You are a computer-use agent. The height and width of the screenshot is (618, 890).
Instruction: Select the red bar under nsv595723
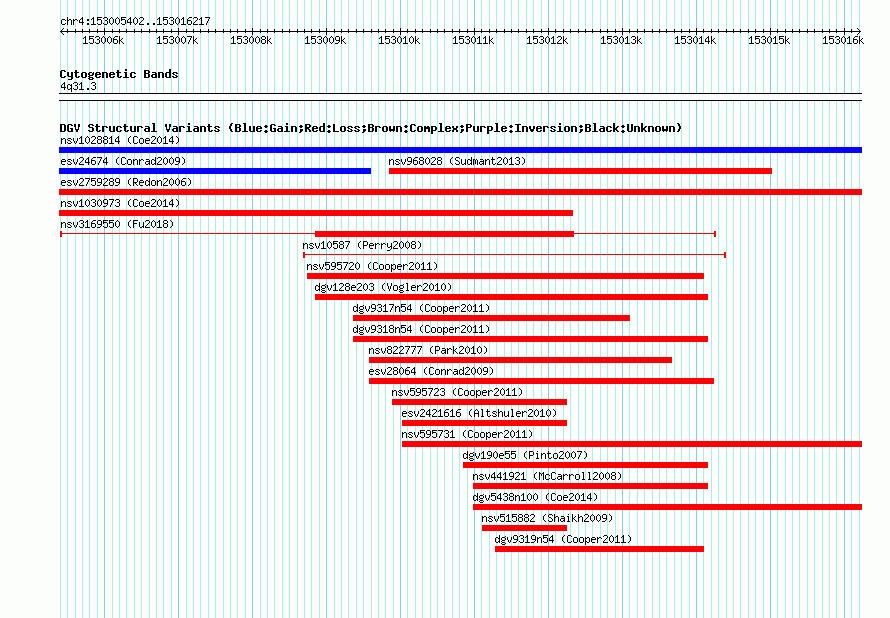tap(479, 402)
